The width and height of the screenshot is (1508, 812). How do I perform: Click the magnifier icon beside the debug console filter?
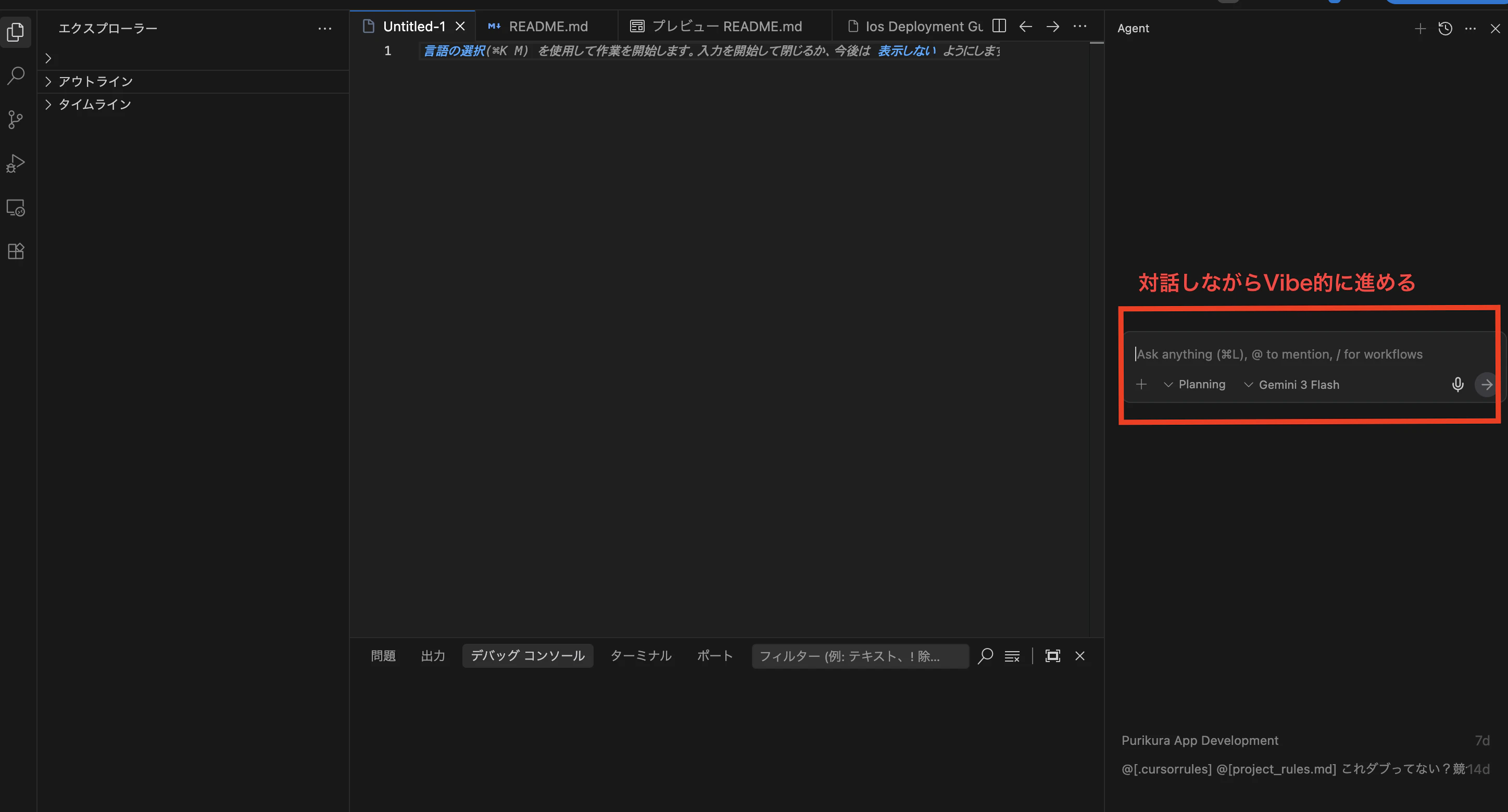point(985,656)
